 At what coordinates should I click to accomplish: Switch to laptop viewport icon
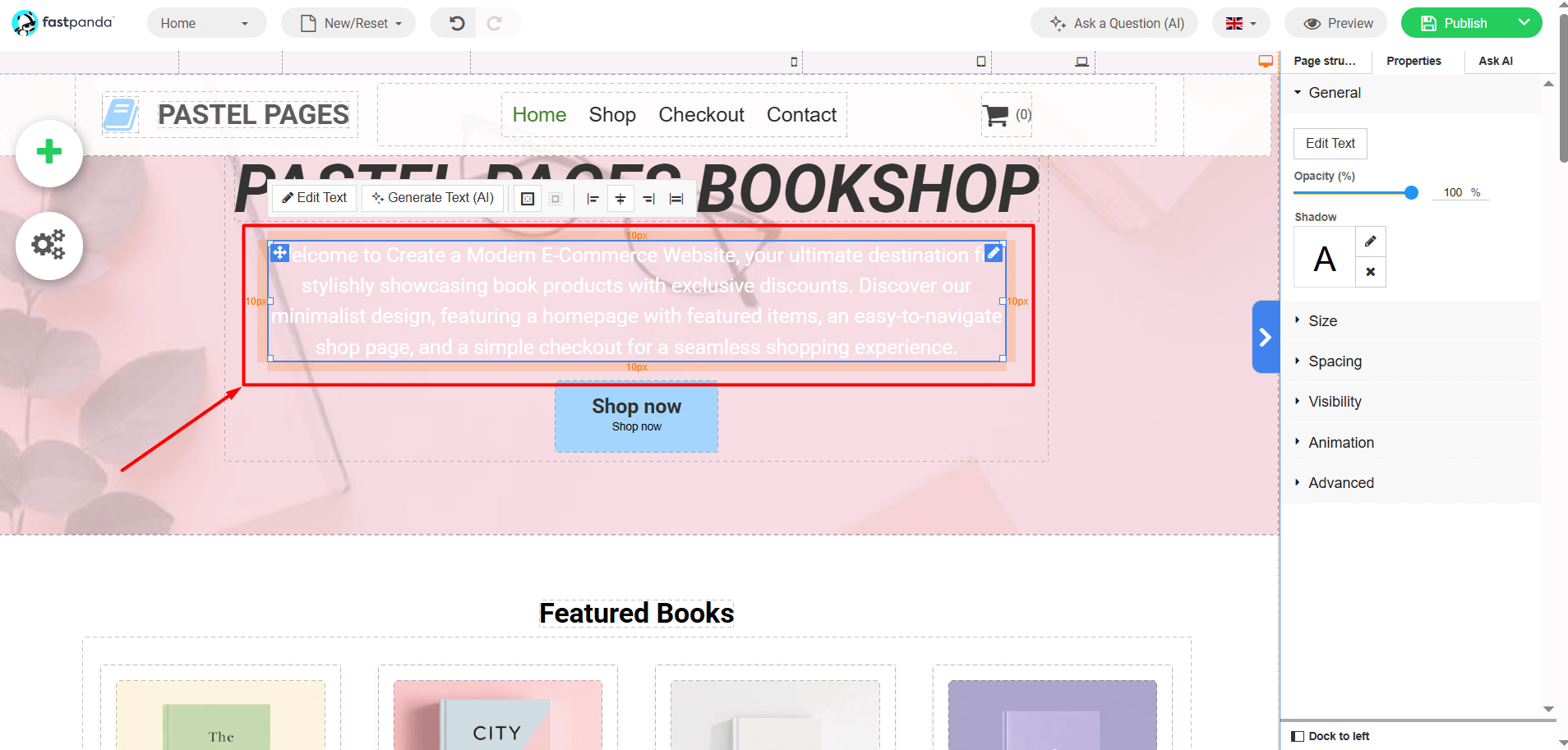[x=1081, y=62]
